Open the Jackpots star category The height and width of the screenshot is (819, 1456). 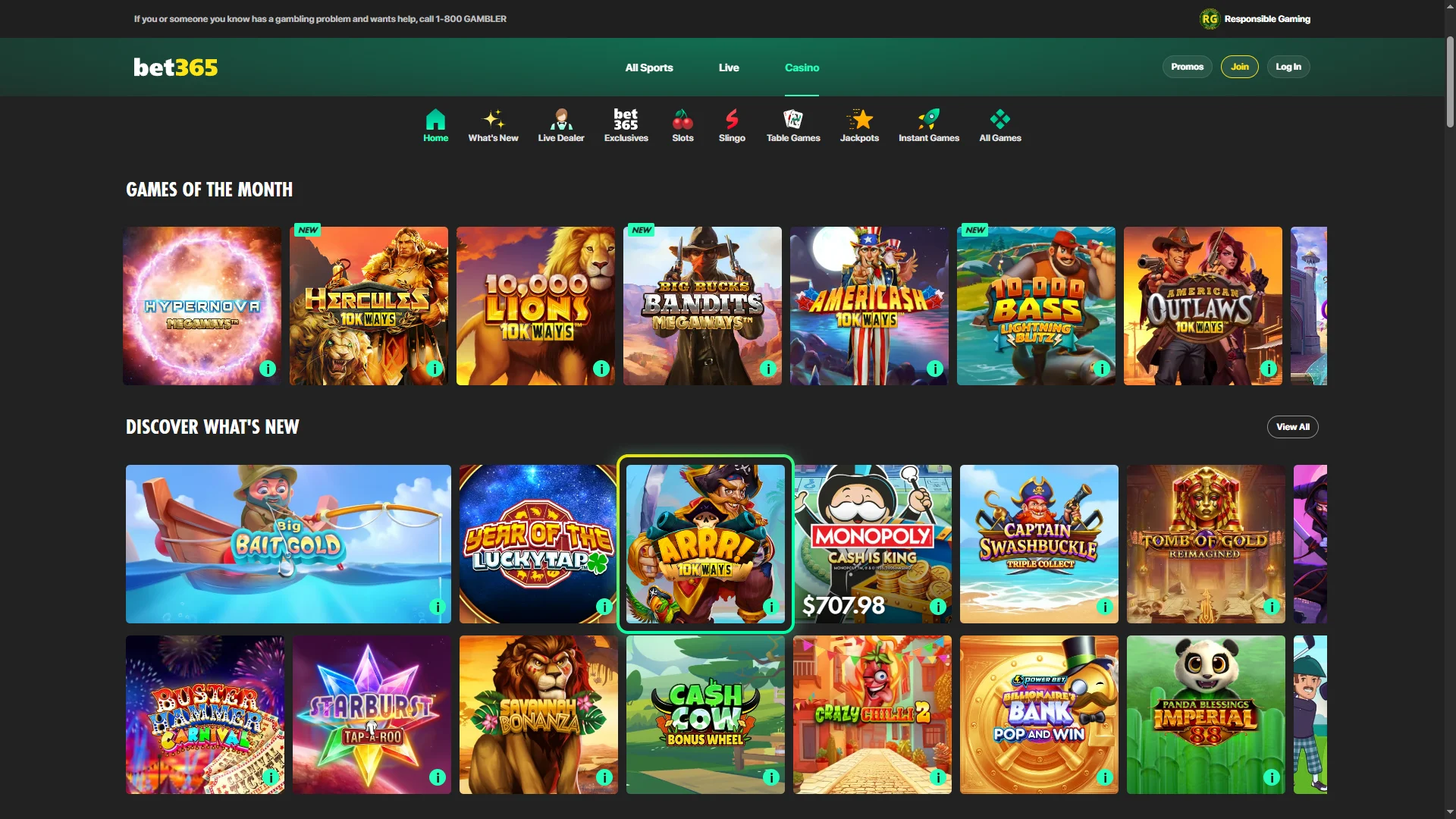click(x=859, y=126)
